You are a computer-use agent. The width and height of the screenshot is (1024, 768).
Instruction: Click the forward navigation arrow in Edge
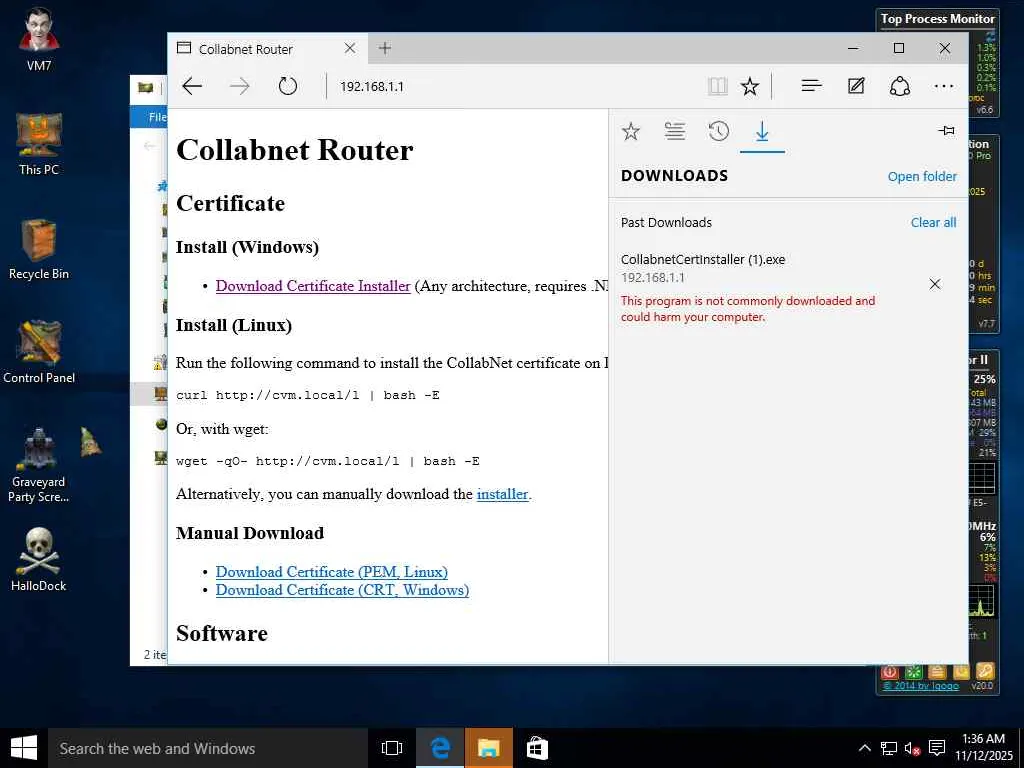pyautogui.click(x=240, y=86)
